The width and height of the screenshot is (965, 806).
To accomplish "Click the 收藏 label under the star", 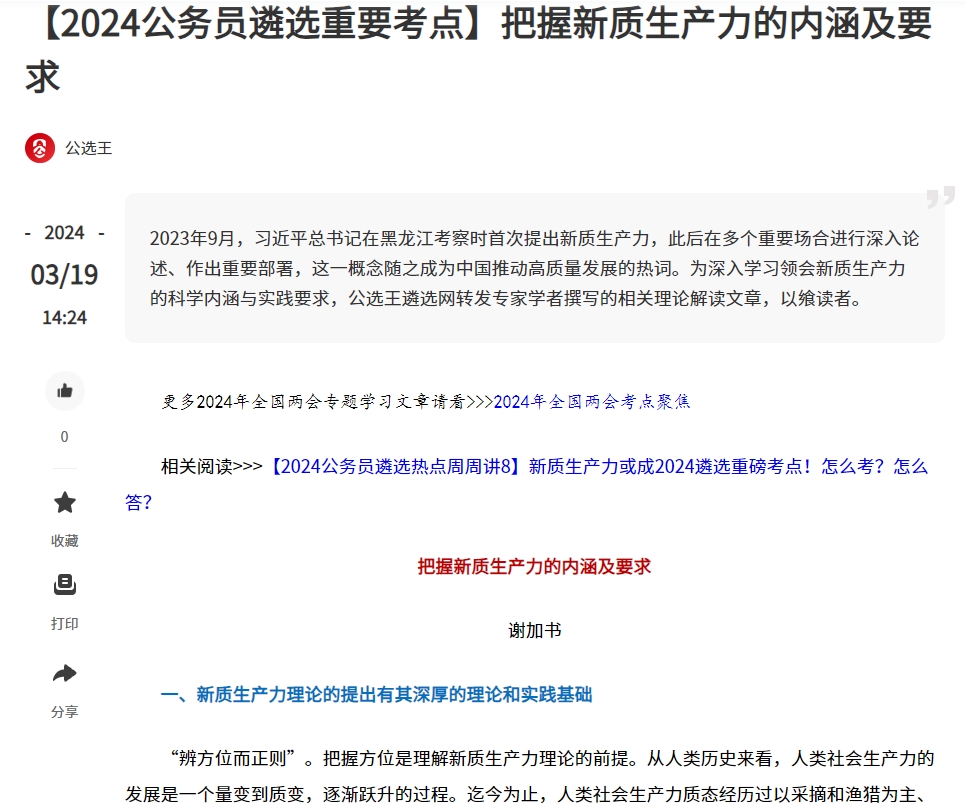I will 65,541.
